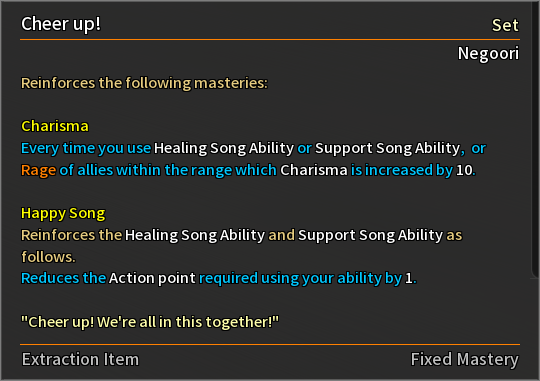540x381 pixels.
Task: Click the "Set" label at top right
Action: tap(505, 25)
